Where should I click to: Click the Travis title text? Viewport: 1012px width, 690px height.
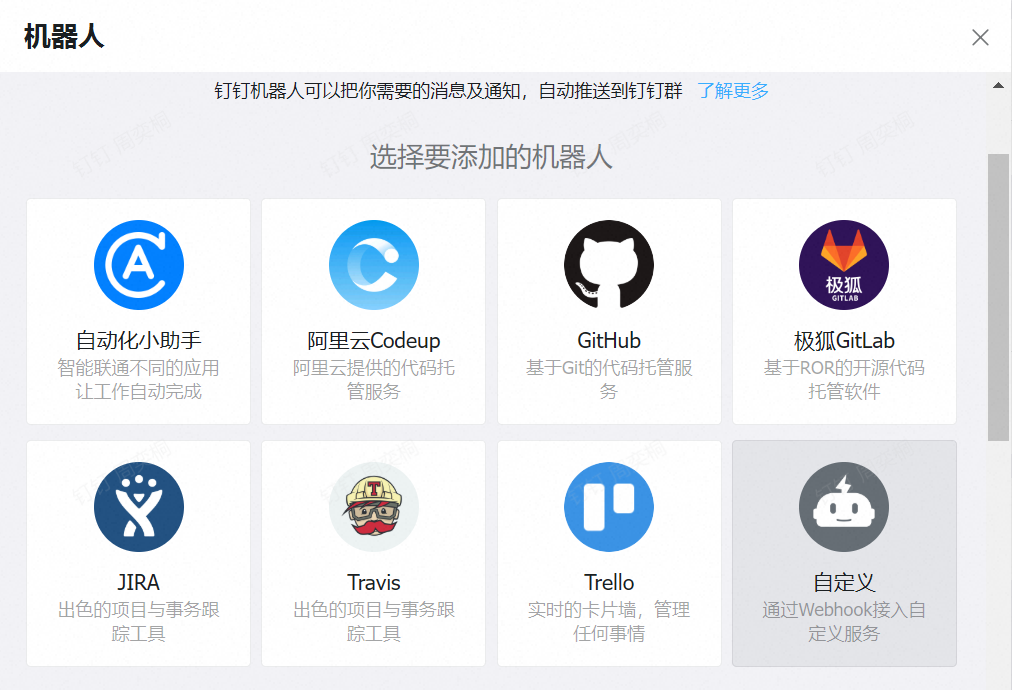click(374, 582)
